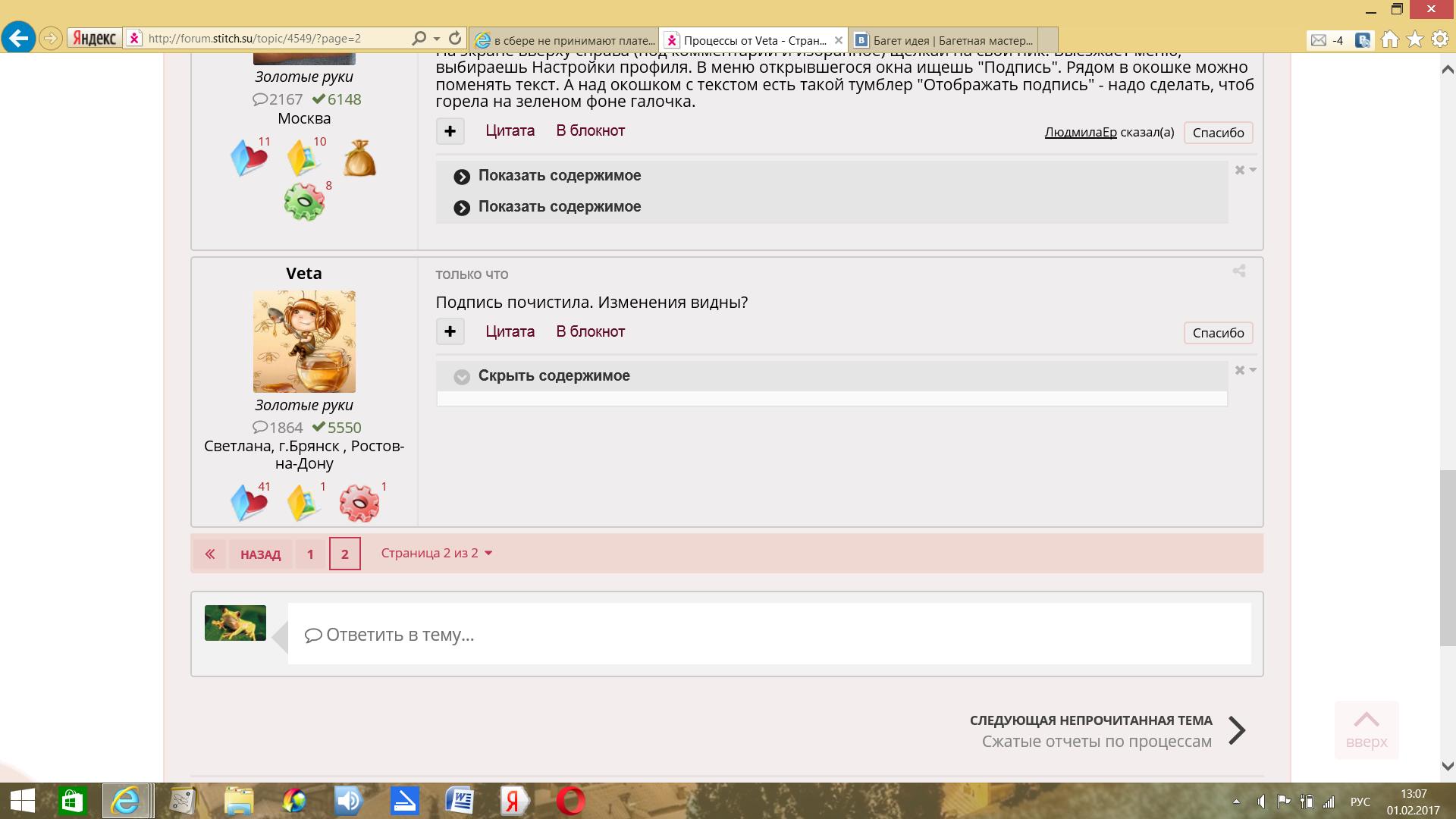Click the share icon on Veta's post
Image resolution: width=1456 pixels, height=819 pixels.
pyautogui.click(x=1238, y=271)
